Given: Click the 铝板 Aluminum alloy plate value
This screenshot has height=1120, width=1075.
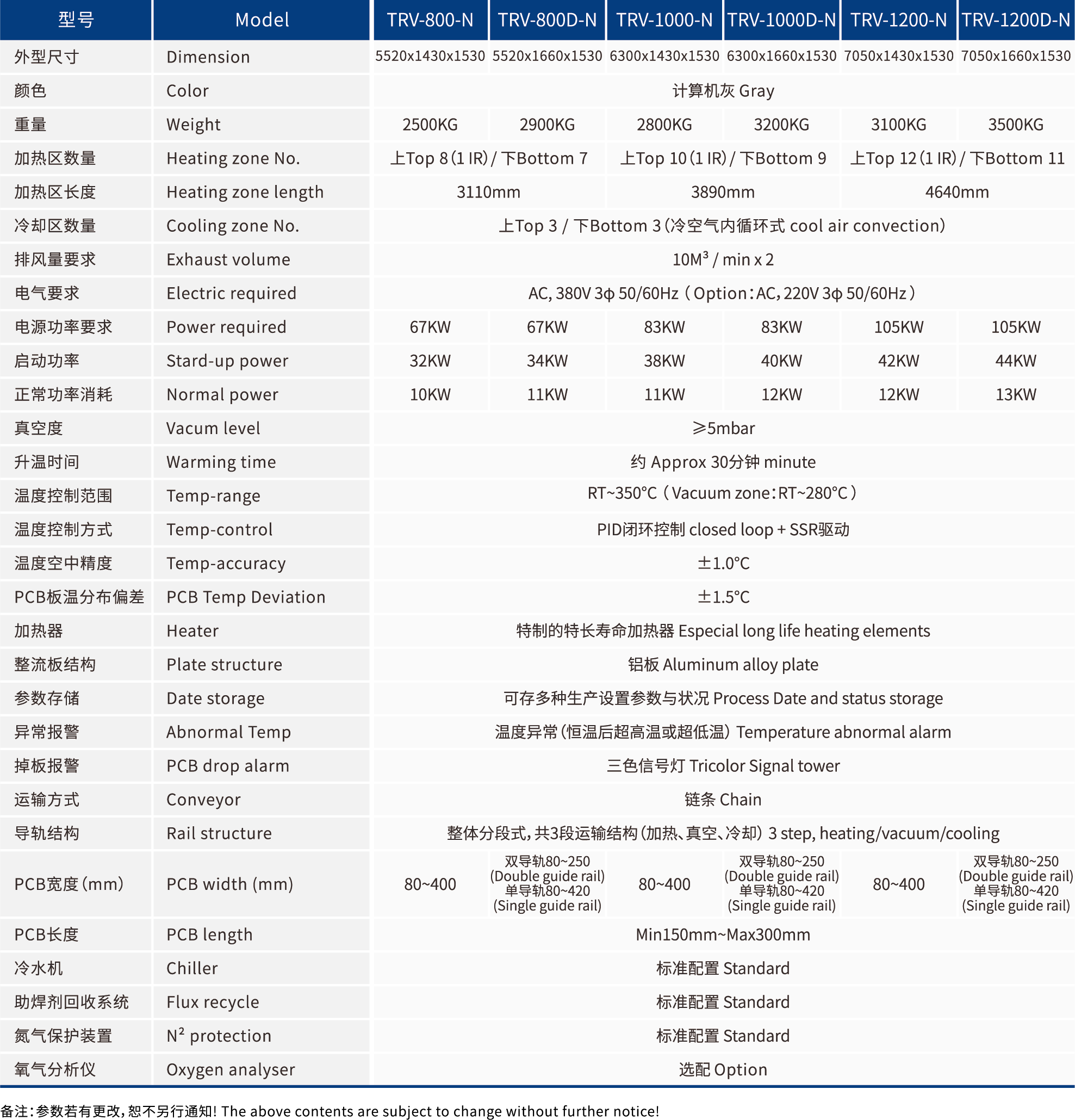Looking at the screenshot, I should [723, 665].
